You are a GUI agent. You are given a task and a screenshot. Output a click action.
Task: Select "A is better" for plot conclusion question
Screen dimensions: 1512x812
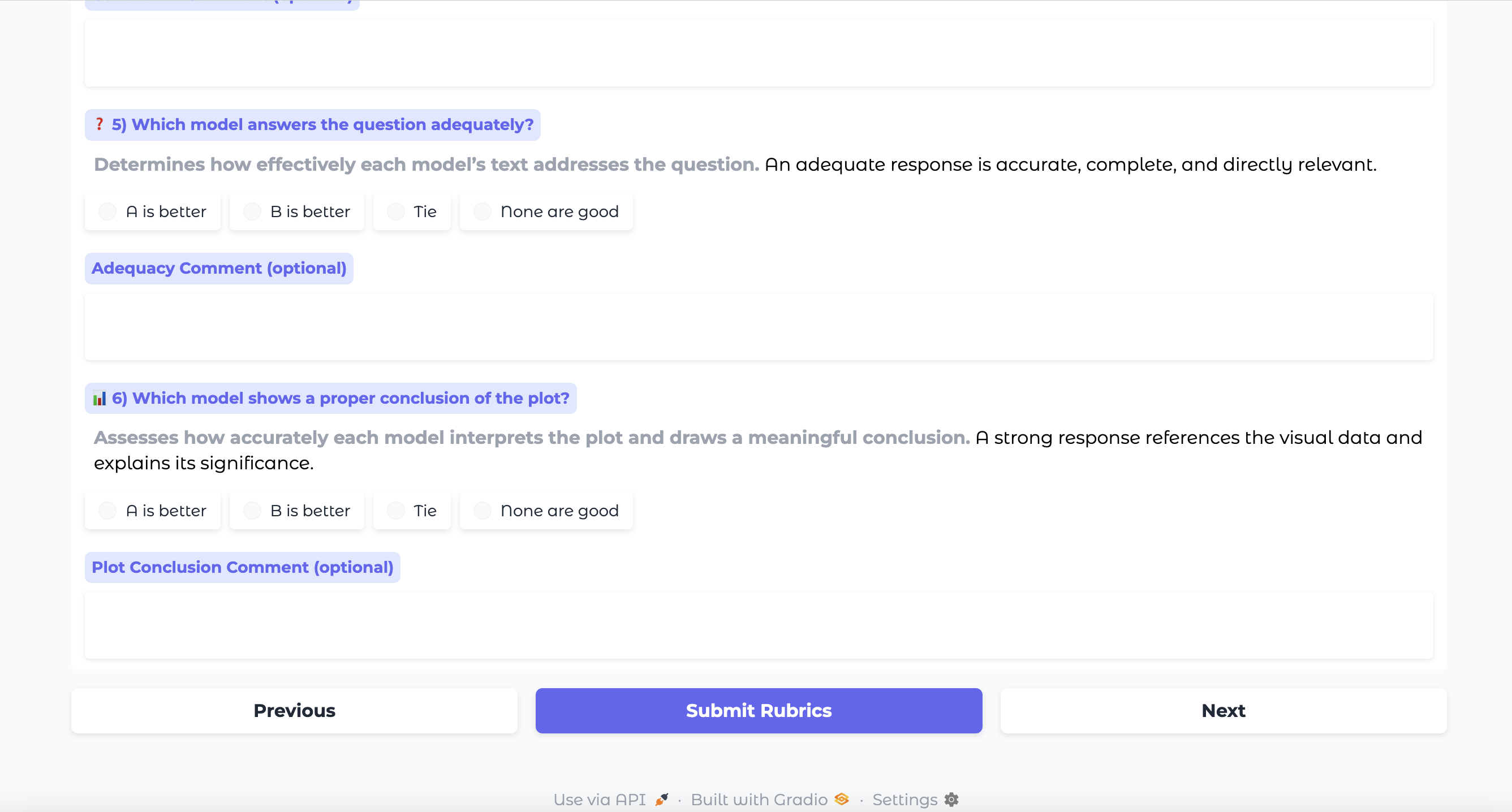coord(107,511)
